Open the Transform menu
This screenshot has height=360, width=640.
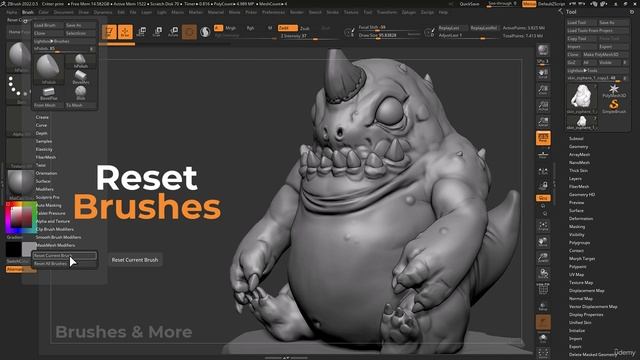click(x=386, y=12)
